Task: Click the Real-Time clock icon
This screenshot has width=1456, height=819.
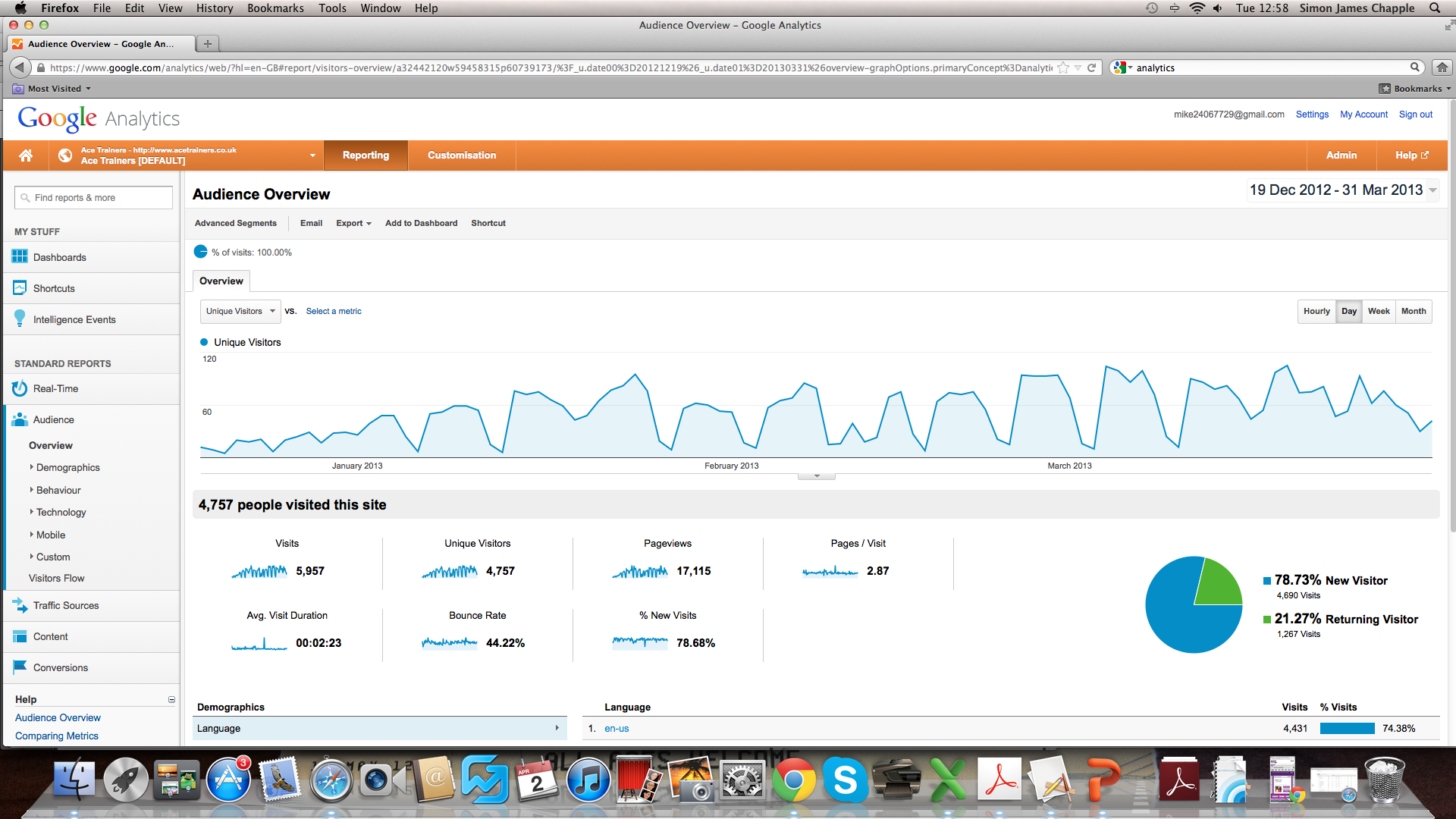Action: [x=20, y=388]
